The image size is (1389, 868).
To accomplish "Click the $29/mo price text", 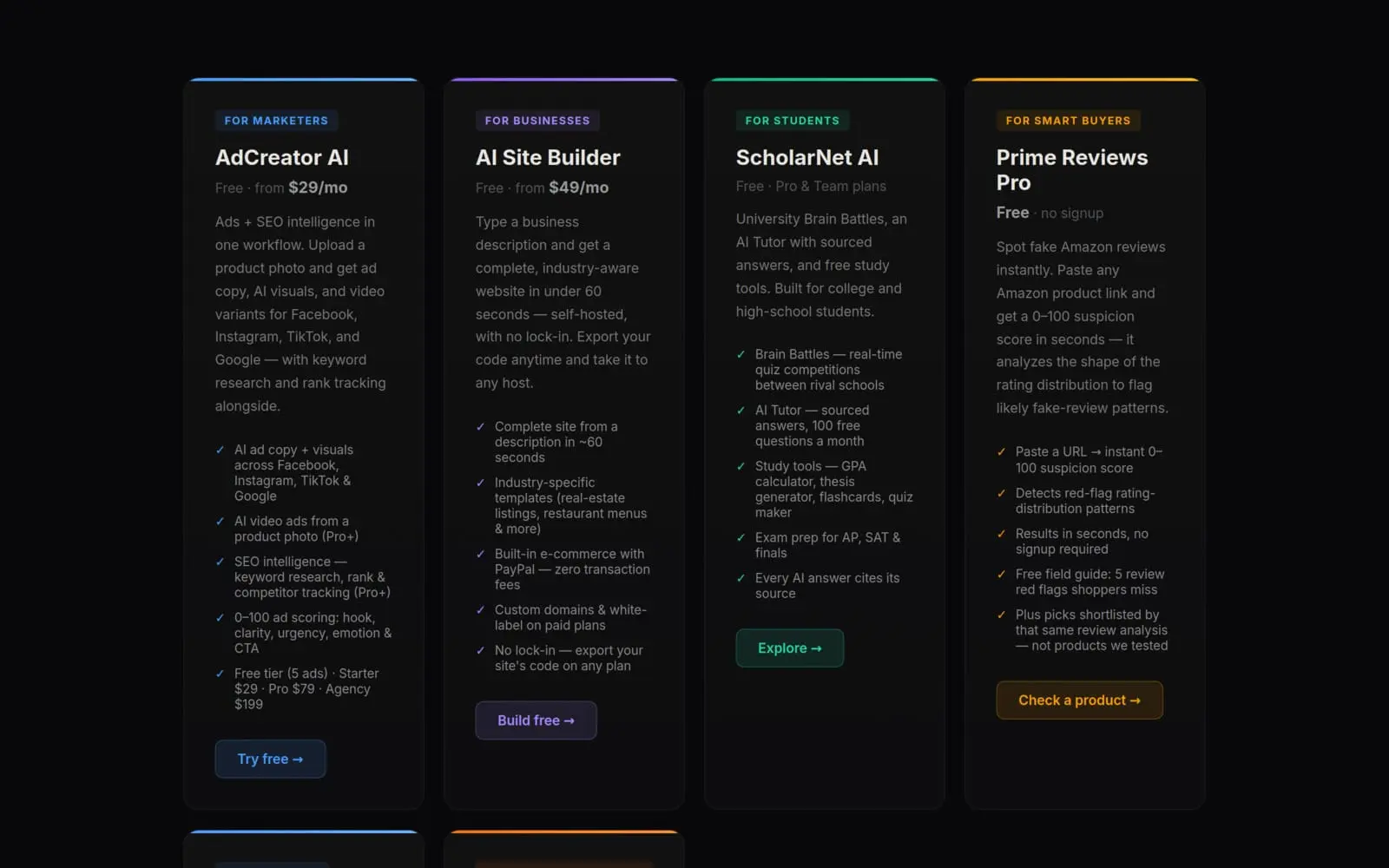I will [x=318, y=187].
